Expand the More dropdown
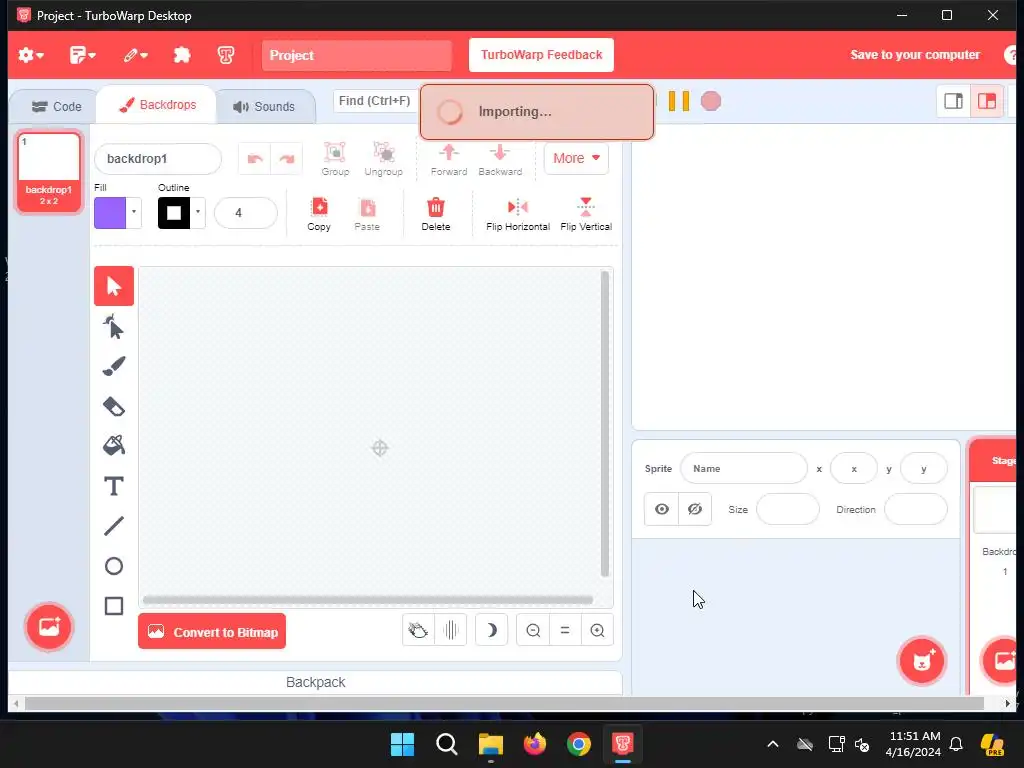The width and height of the screenshot is (1024, 768). tap(576, 158)
